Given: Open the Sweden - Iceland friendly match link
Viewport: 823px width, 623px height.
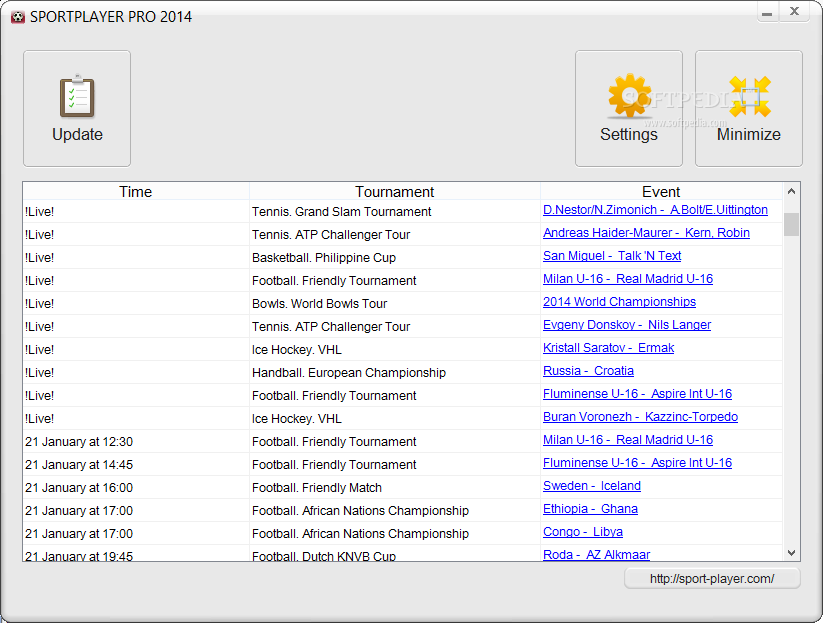Looking at the screenshot, I should [x=592, y=486].
